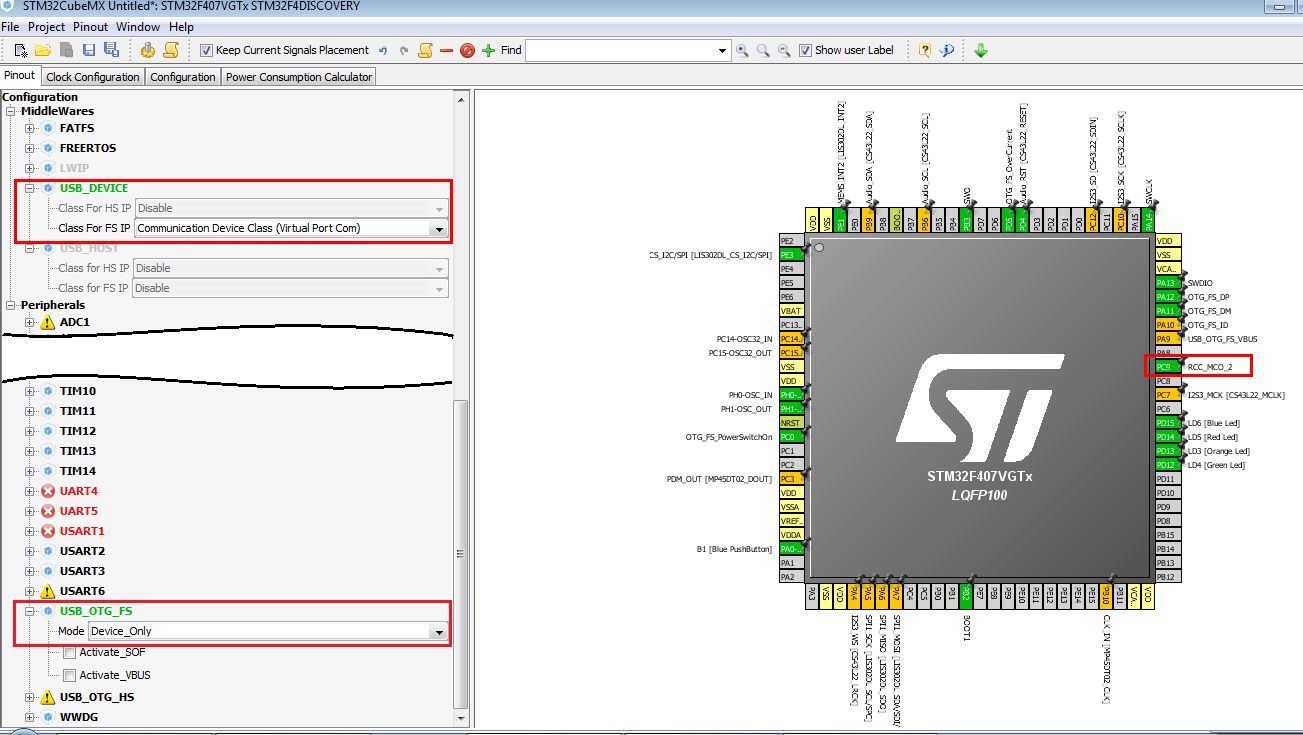Click the TIM10 peripheral cube icon
Screen dimensions: 1303x735
click(47, 391)
